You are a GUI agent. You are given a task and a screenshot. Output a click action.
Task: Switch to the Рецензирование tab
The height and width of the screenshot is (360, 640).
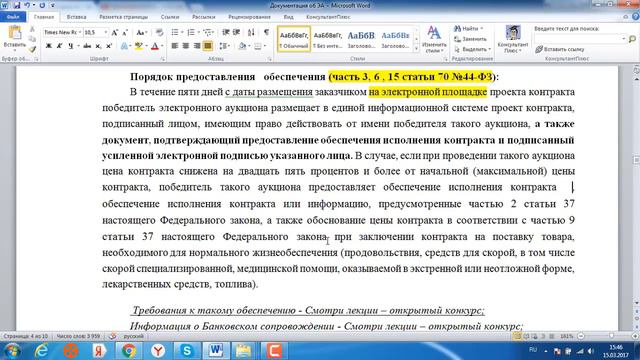(x=249, y=17)
